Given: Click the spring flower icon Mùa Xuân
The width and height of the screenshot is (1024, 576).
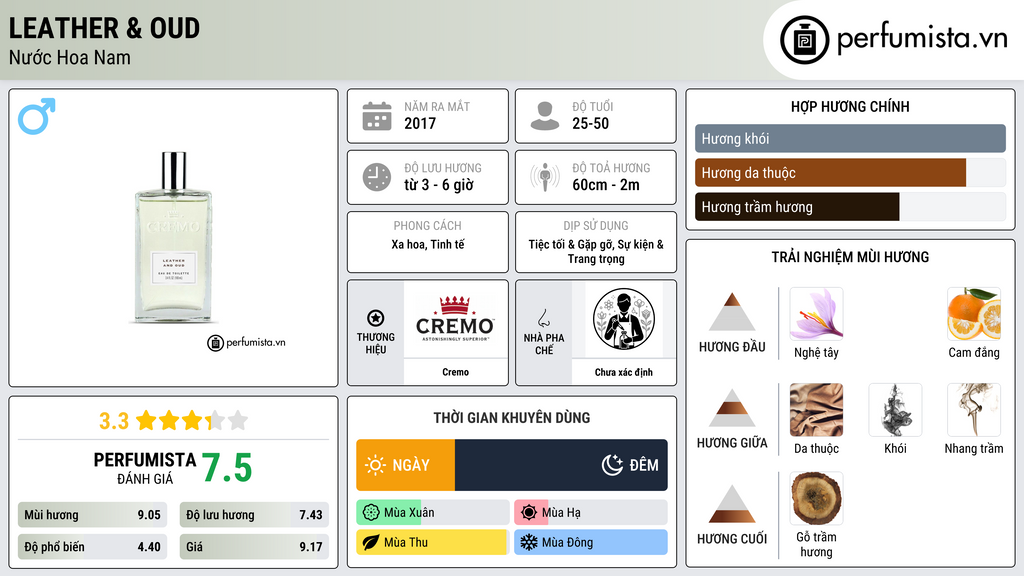Looking at the screenshot, I should pos(371,513).
